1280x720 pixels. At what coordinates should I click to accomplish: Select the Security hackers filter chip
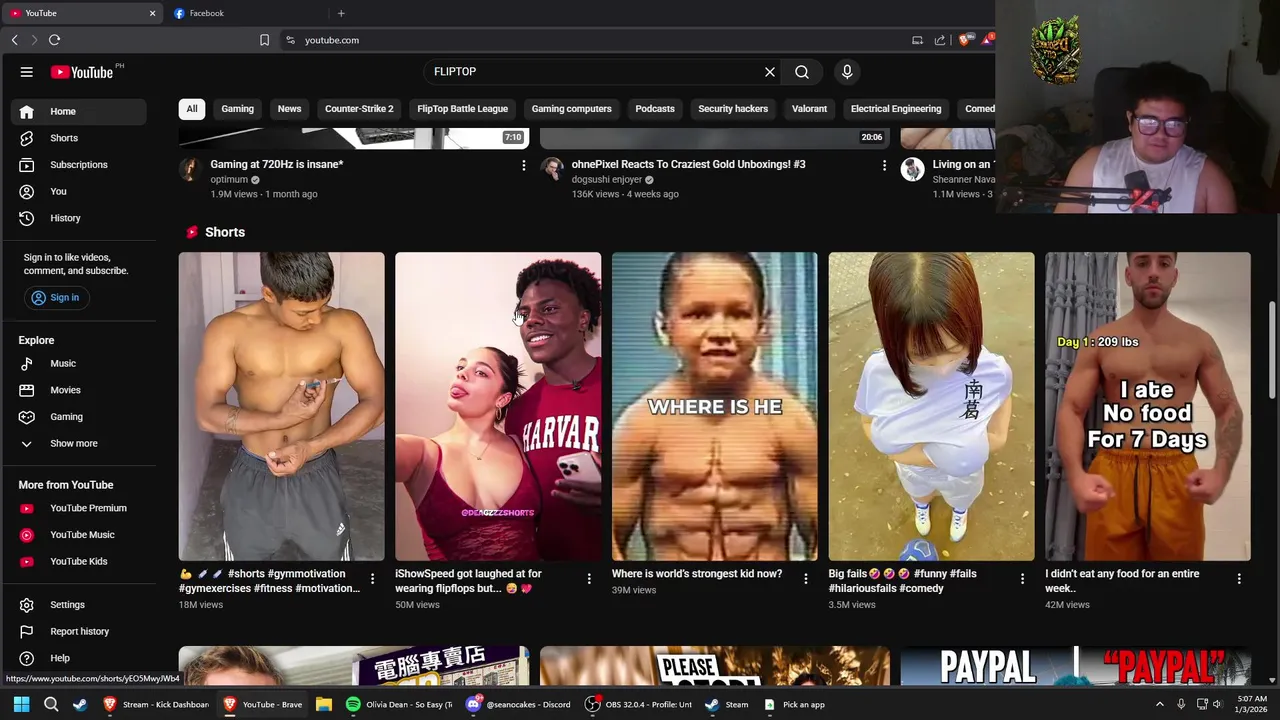click(733, 109)
